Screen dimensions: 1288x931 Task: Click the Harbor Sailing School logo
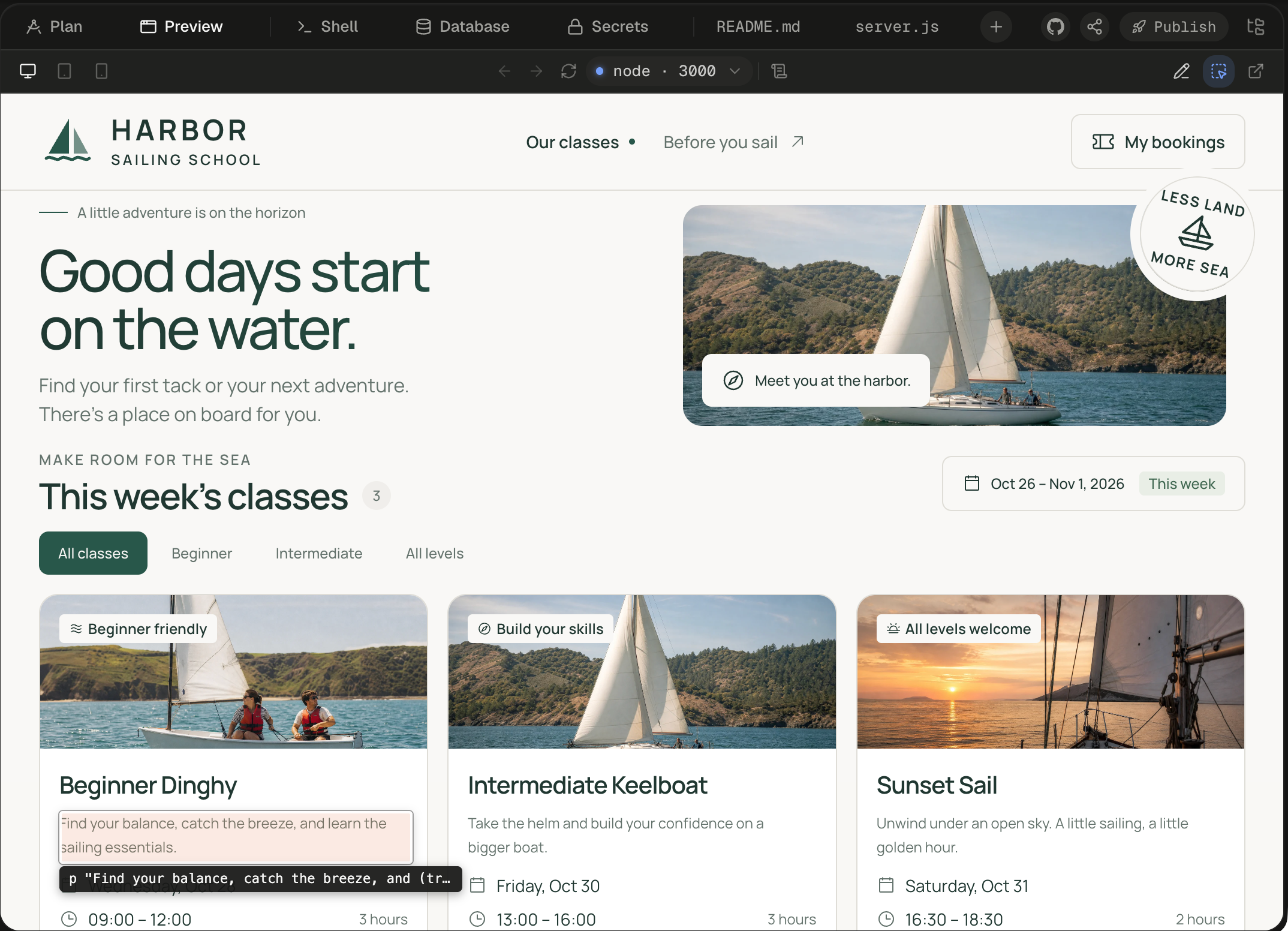tap(152, 142)
